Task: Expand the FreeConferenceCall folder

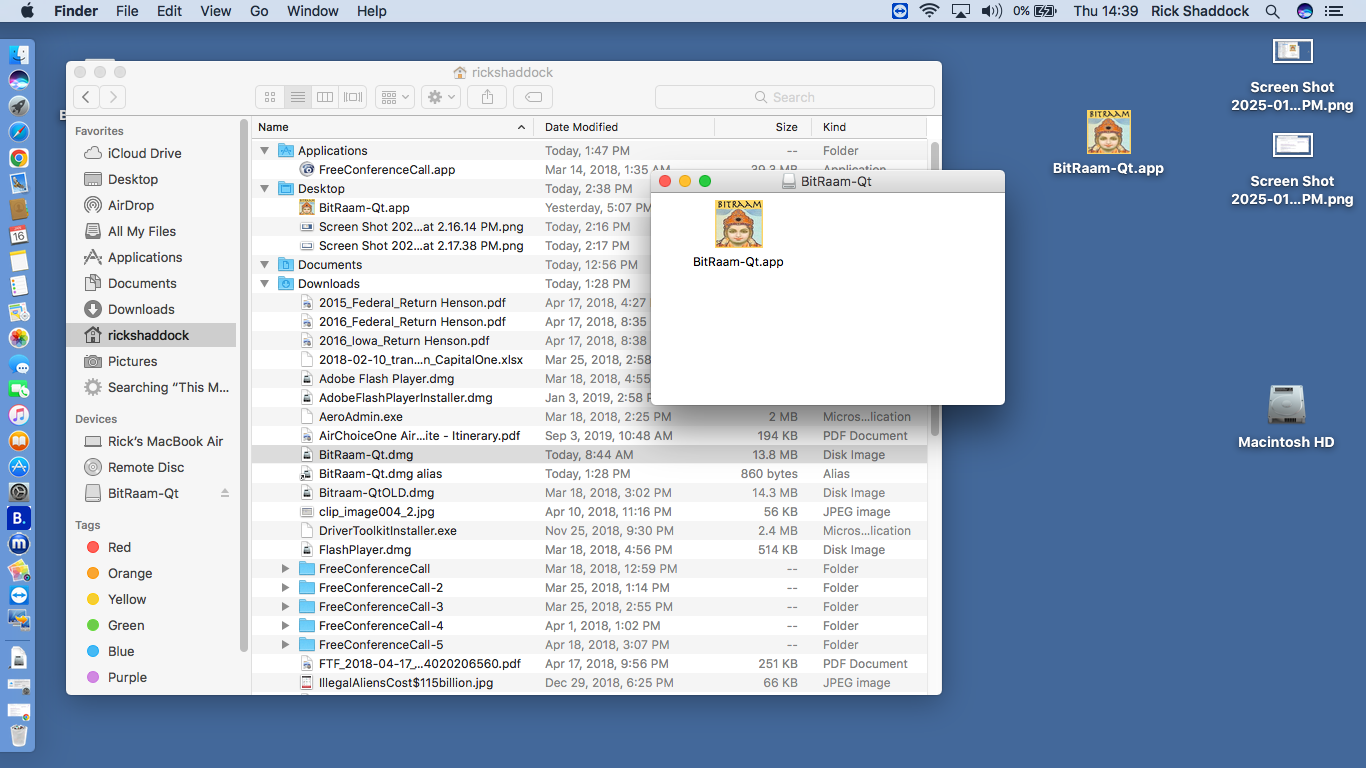Action: (285, 569)
